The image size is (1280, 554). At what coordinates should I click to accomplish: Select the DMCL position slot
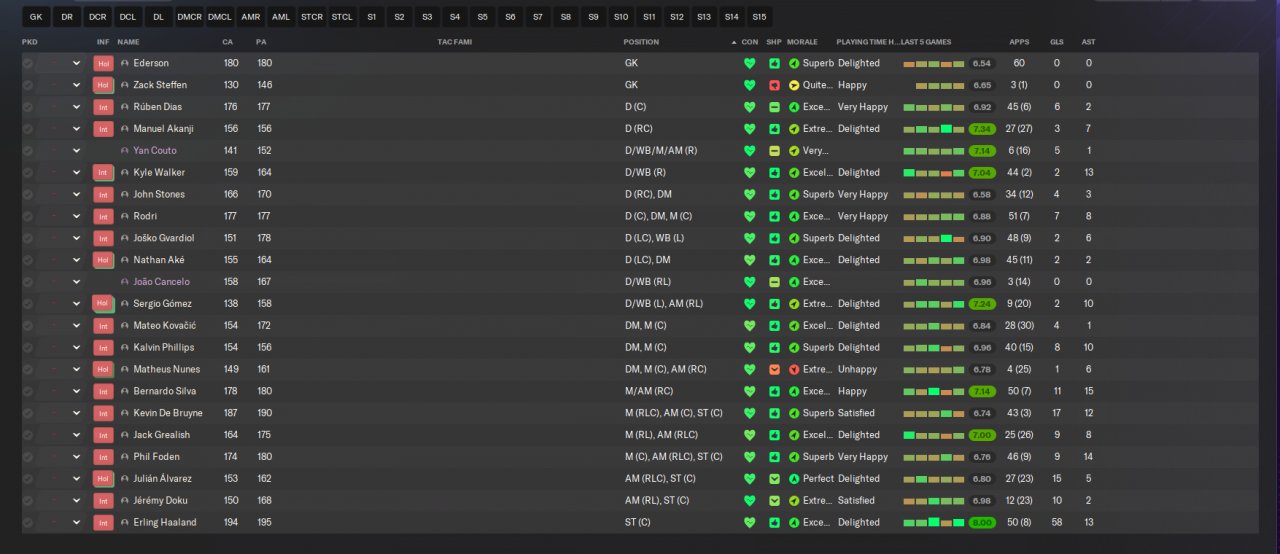tap(219, 17)
